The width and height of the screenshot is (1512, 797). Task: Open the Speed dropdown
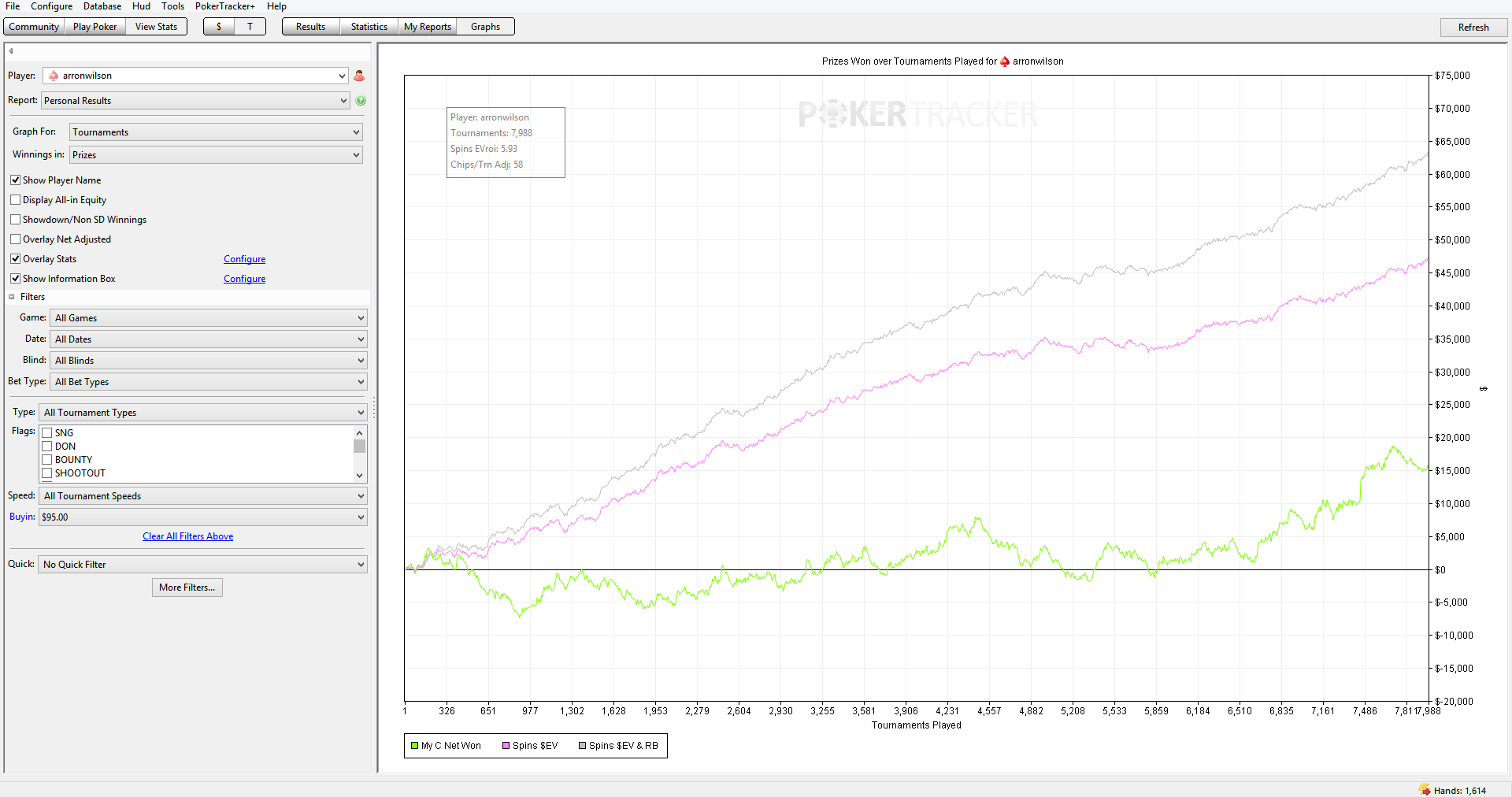[203, 496]
